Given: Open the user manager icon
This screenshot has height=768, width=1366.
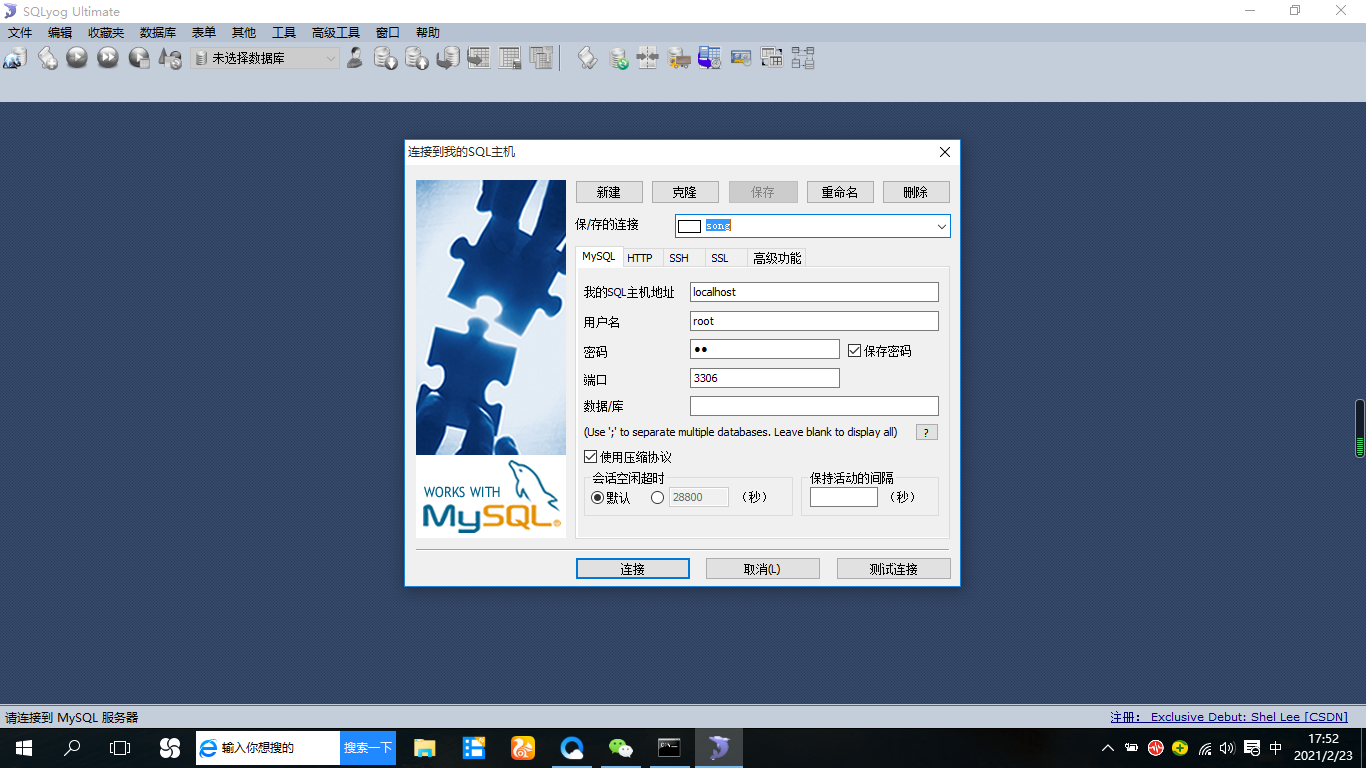Looking at the screenshot, I should (355, 58).
